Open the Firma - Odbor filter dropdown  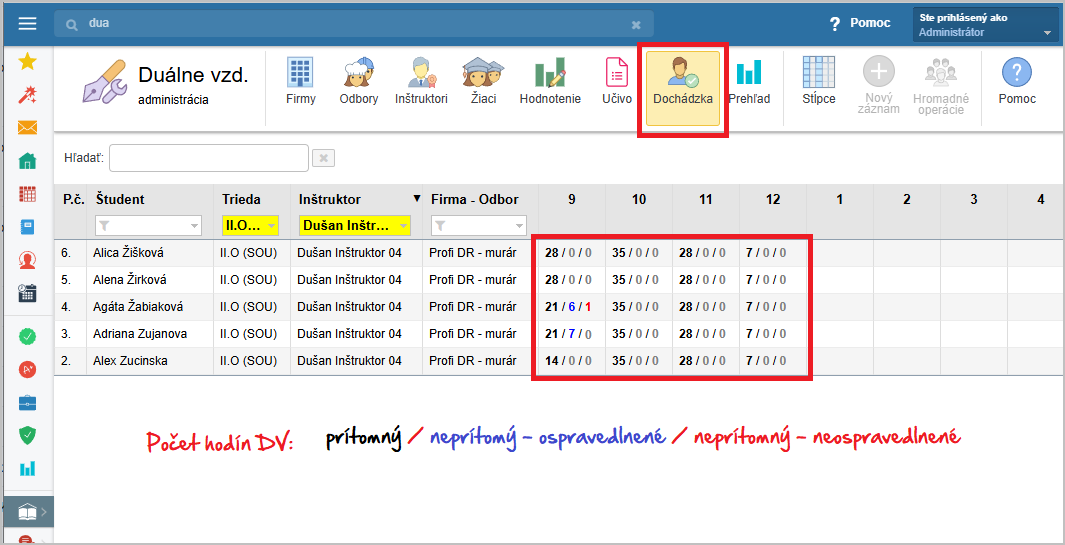(x=478, y=225)
